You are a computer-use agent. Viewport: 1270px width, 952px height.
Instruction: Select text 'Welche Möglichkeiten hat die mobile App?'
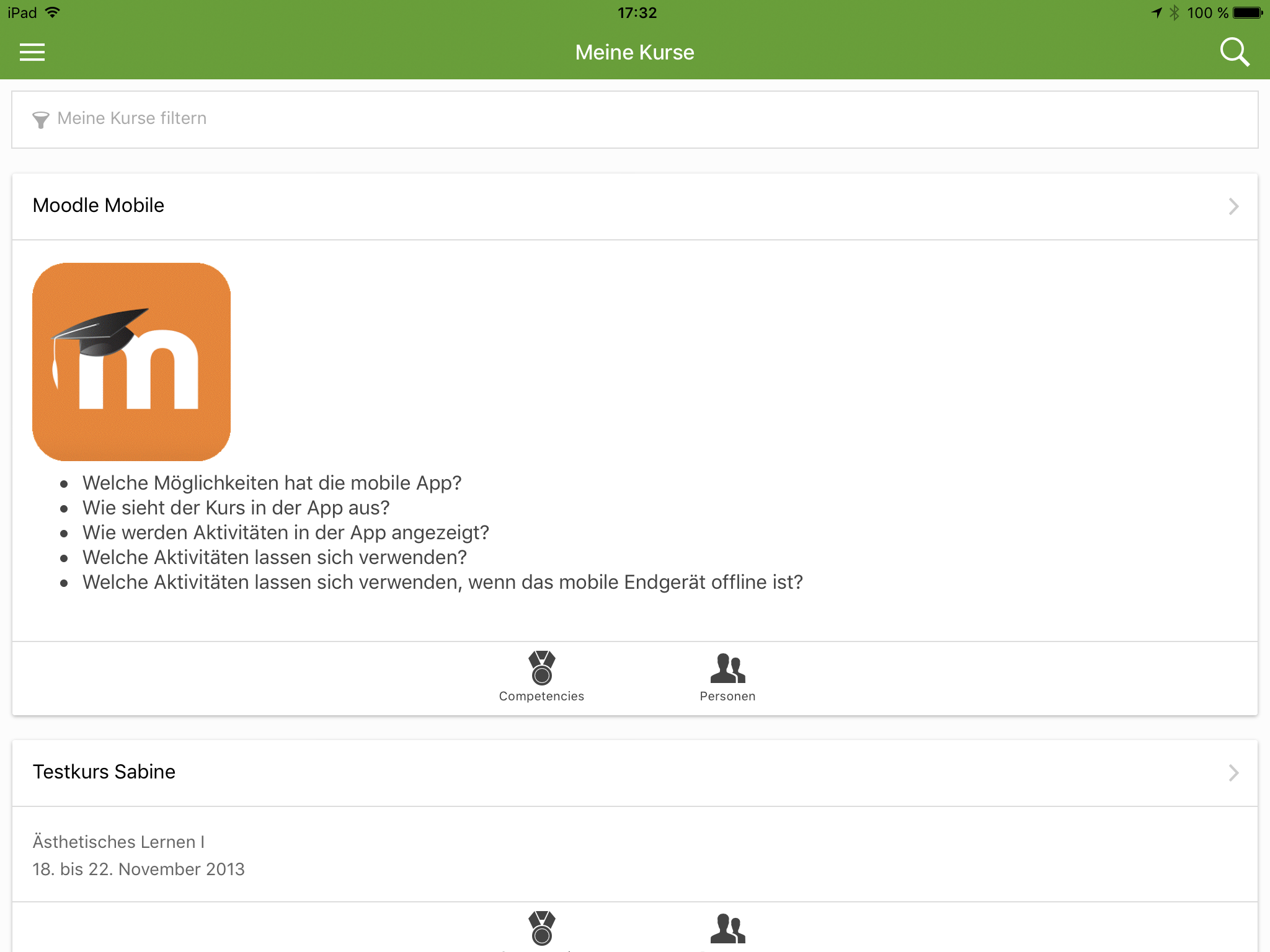(x=272, y=483)
